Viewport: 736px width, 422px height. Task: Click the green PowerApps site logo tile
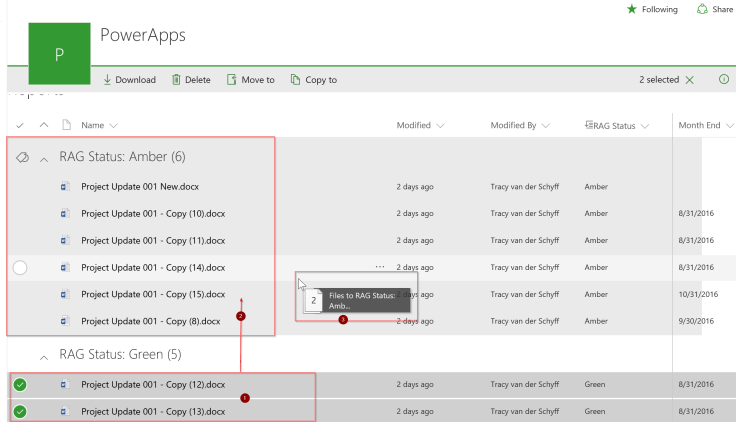tap(57, 54)
